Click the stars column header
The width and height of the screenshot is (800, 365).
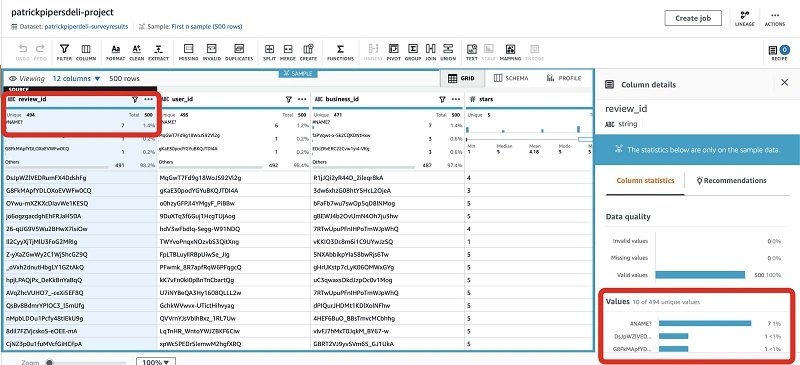pos(530,100)
